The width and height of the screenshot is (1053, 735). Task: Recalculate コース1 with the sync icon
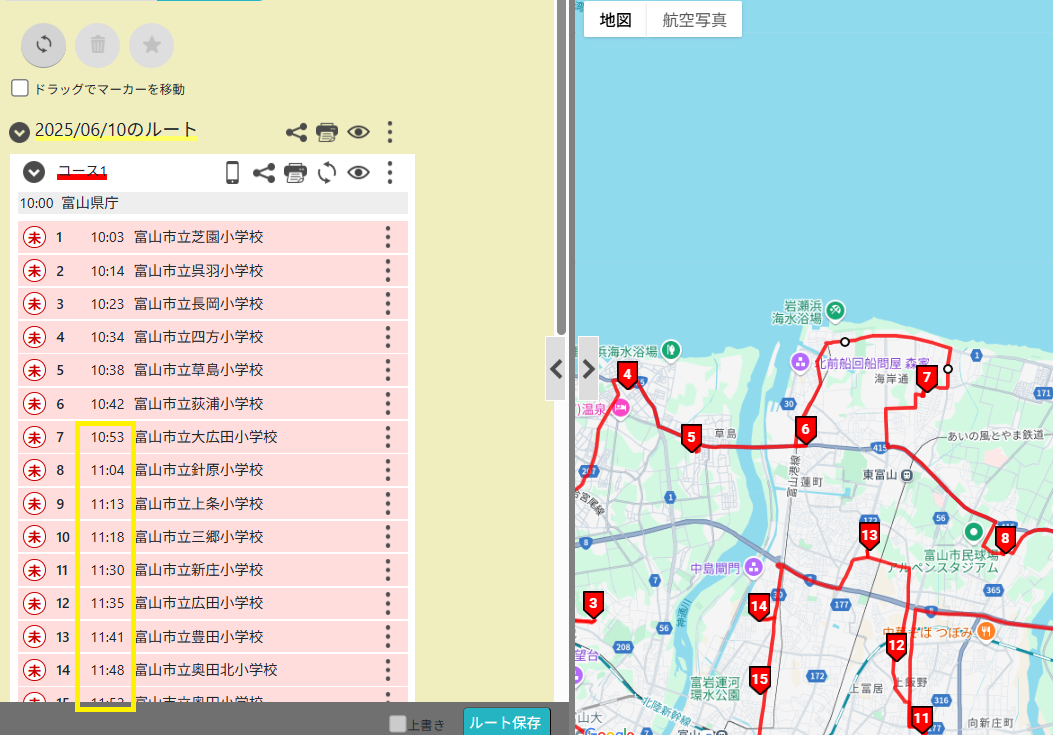pos(325,172)
